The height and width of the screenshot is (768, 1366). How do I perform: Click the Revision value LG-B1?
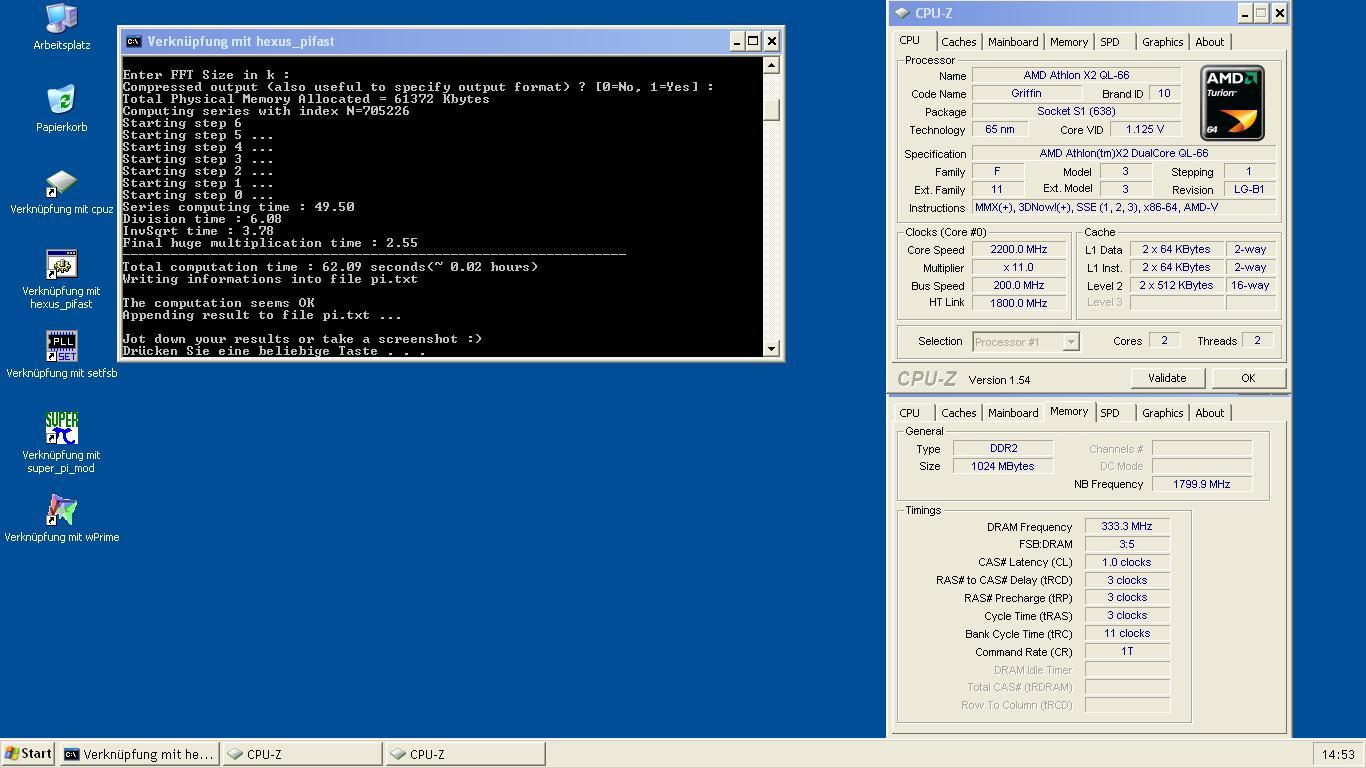tap(1249, 190)
